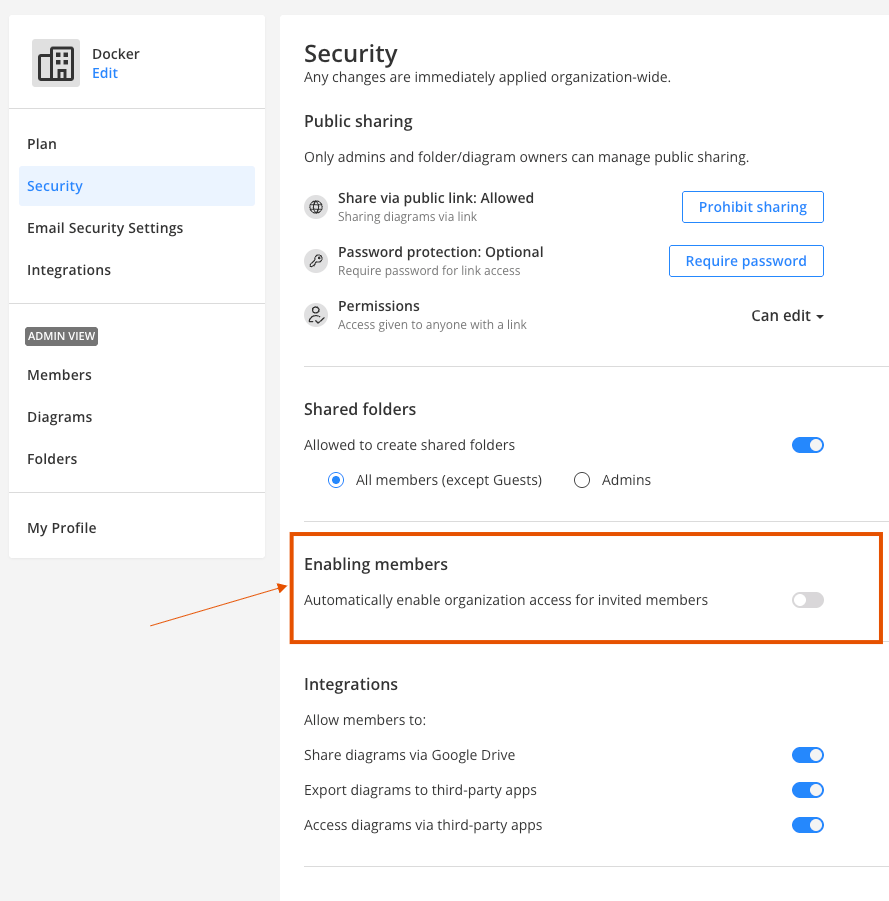889x901 pixels.
Task: Disable exporting diagrams to third-party apps
Action: click(x=807, y=789)
